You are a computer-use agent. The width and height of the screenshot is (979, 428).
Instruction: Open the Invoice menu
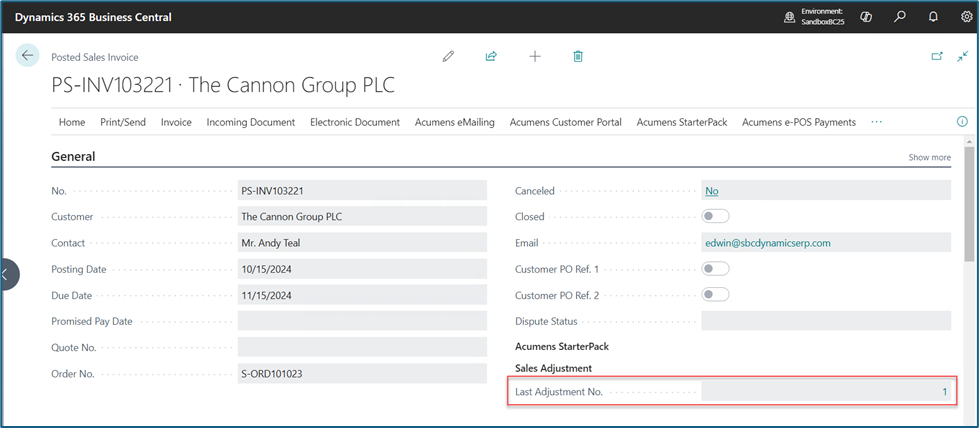pyautogui.click(x=176, y=122)
